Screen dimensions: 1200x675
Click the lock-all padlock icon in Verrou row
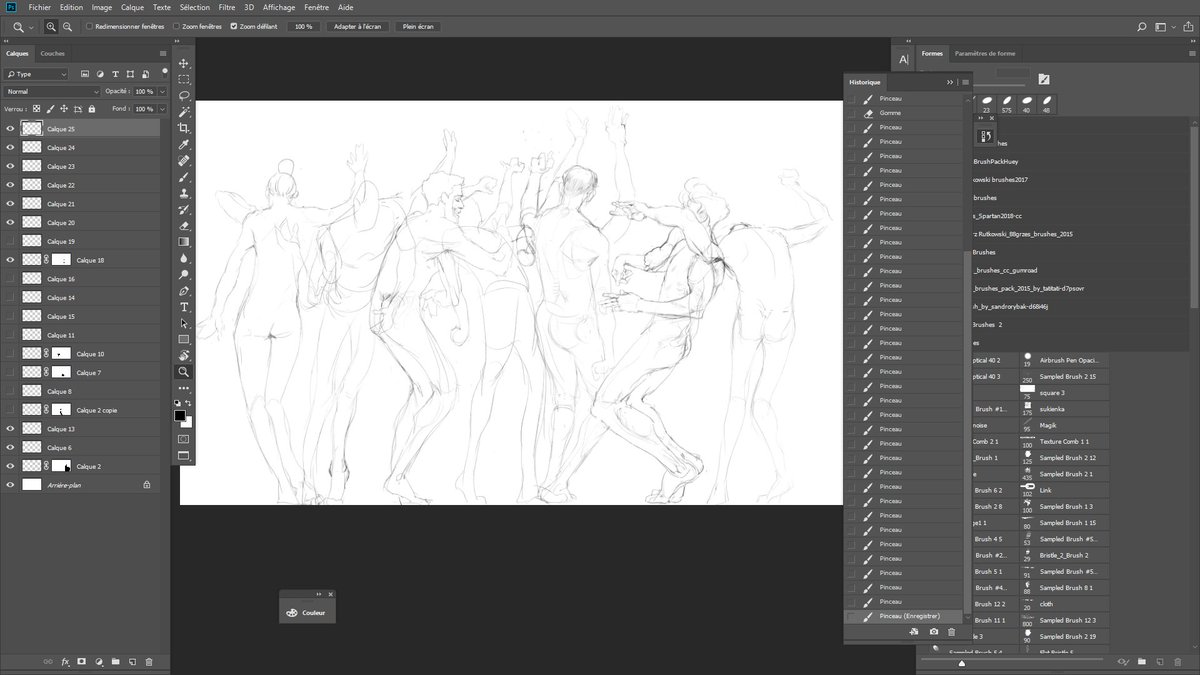point(91,108)
